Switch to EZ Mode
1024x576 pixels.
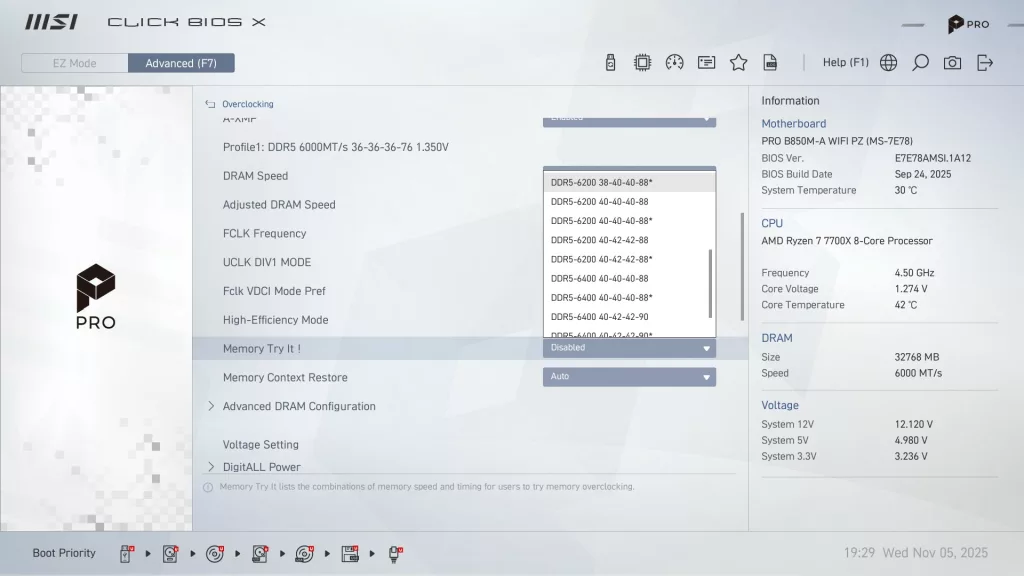75,63
